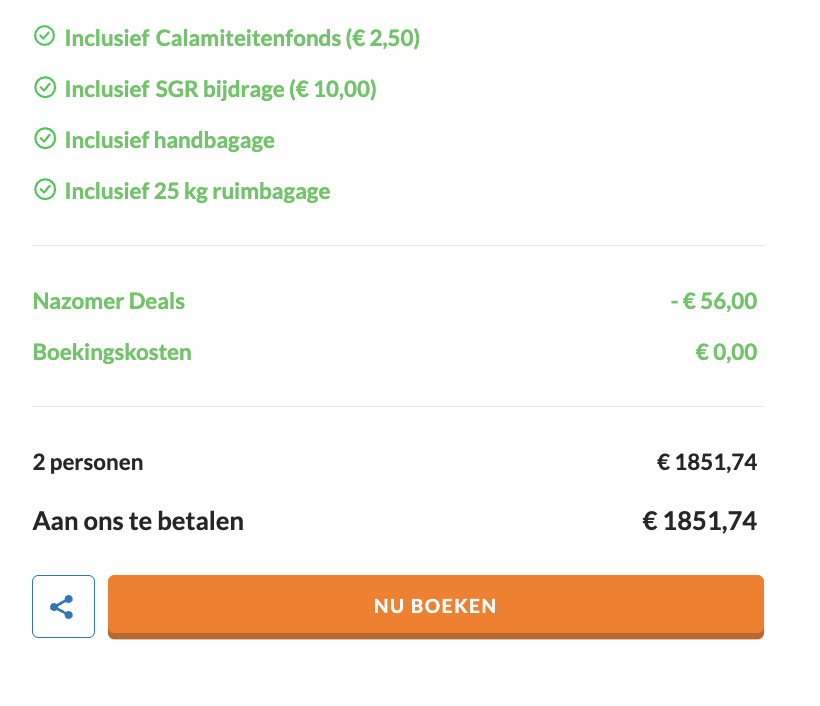Click the Boekingskosten label

tap(112, 352)
